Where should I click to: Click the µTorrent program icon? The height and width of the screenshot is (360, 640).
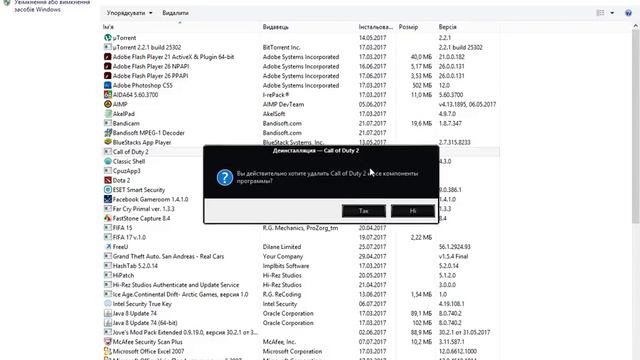tap(108, 38)
